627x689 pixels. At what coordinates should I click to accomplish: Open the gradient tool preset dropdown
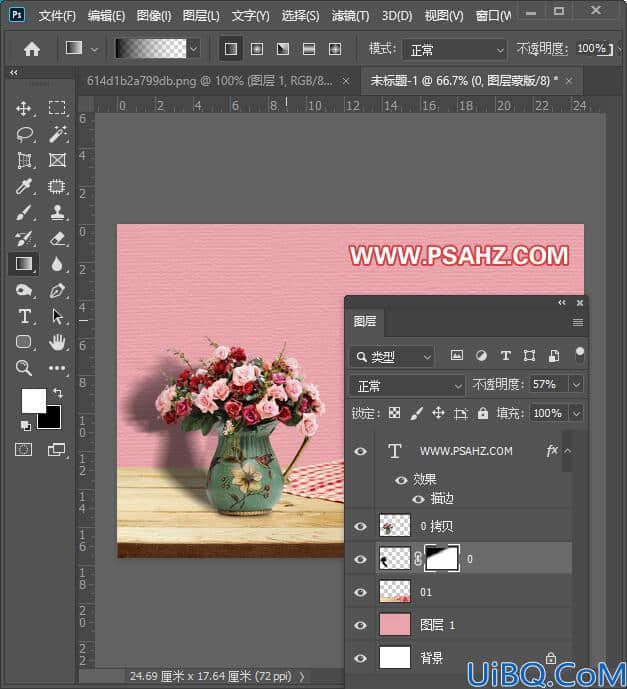click(x=94, y=50)
